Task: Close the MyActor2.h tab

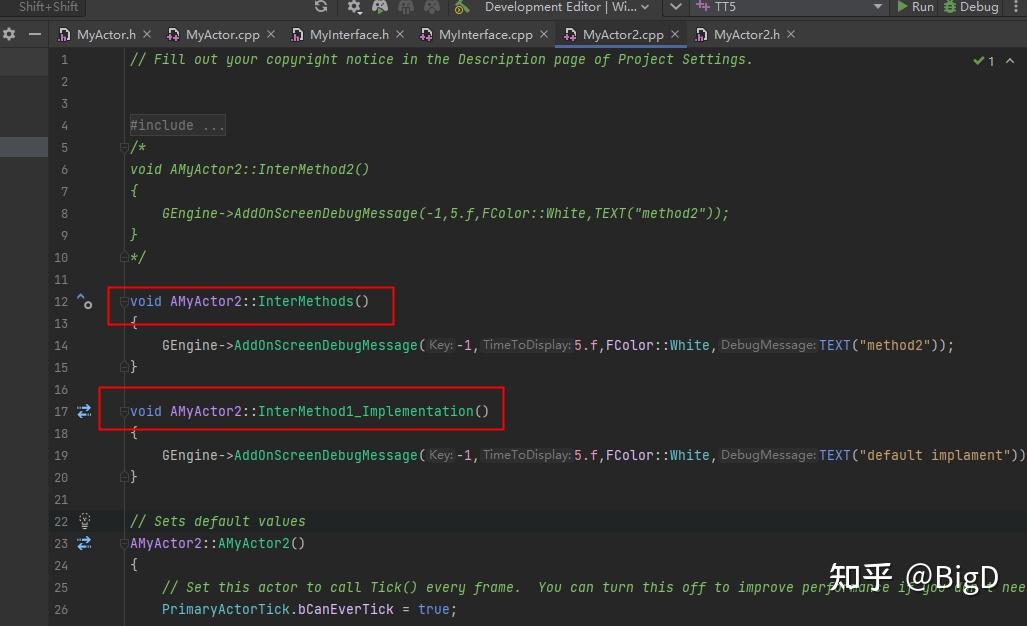Action: [791, 34]
